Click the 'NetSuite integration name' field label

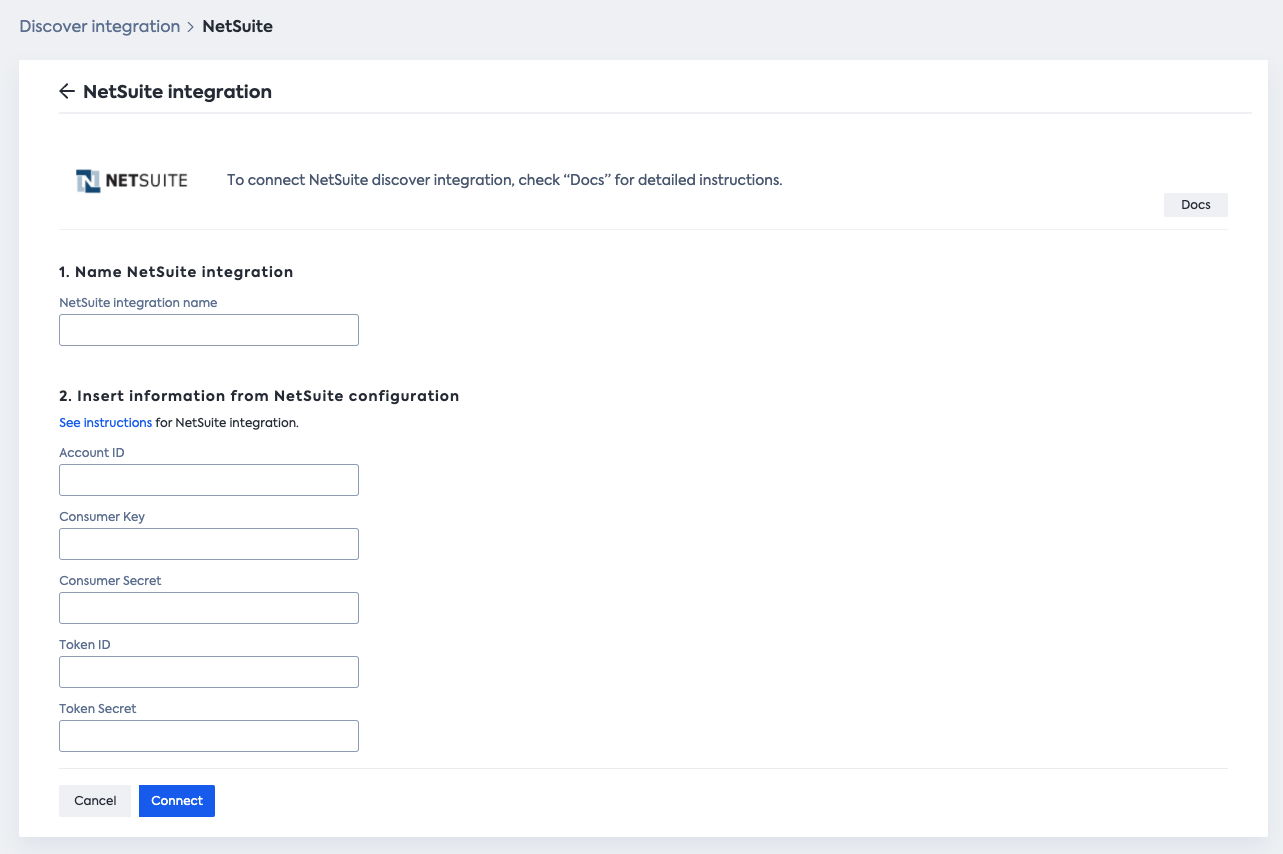coord(138,303)
